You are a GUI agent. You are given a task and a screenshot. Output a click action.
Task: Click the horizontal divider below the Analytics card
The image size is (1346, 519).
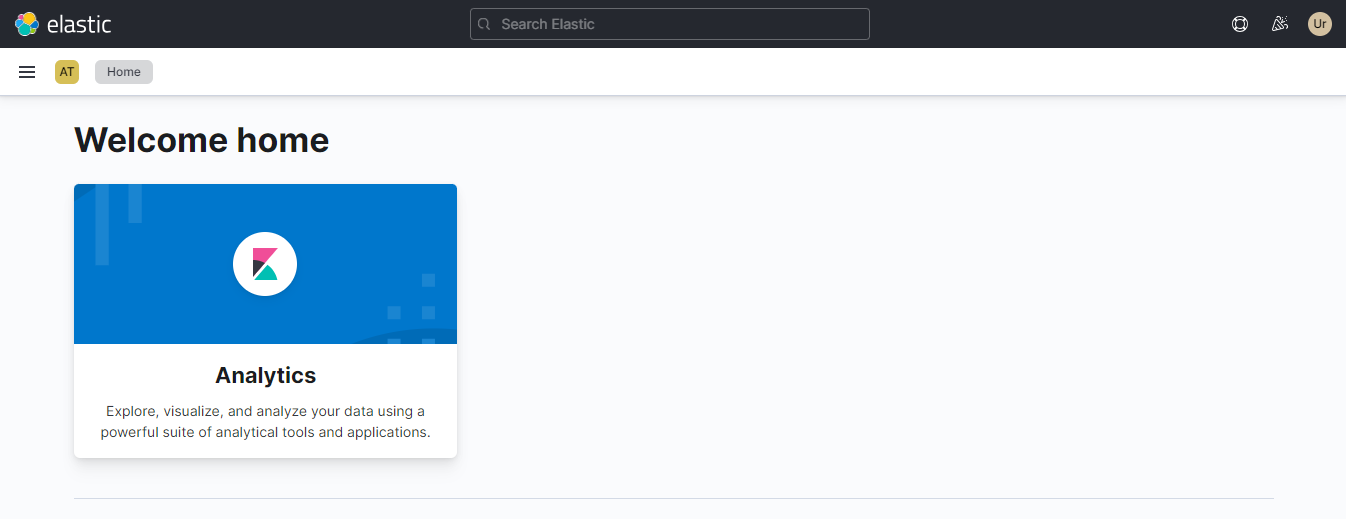point(673,498)
